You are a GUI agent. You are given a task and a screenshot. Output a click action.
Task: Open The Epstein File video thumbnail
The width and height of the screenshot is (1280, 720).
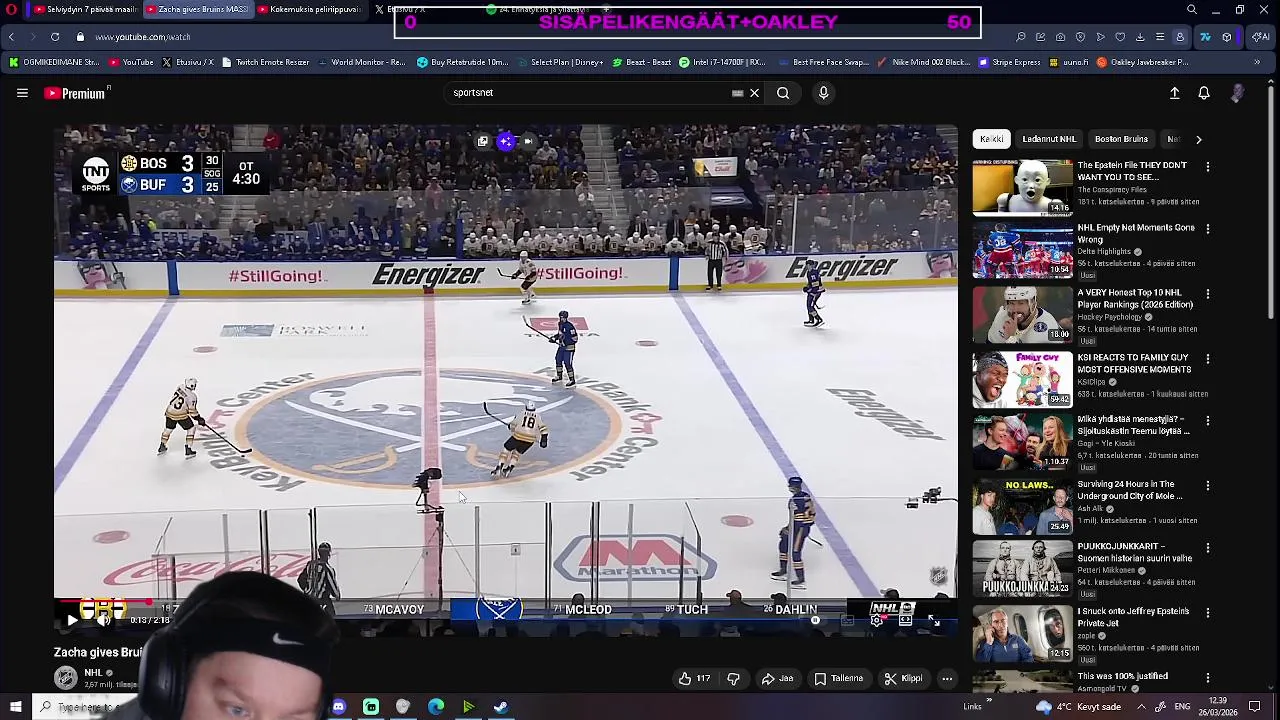click(1022, 187)
